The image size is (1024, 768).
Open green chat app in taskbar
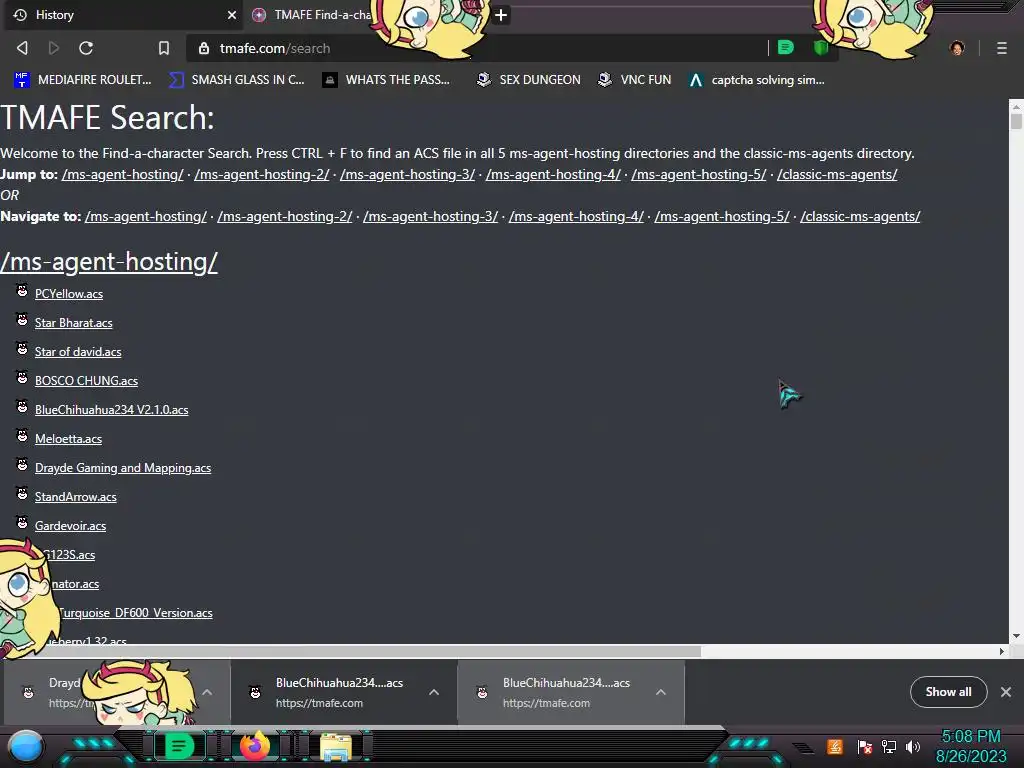pyautogui.click(x=179, y=746)
